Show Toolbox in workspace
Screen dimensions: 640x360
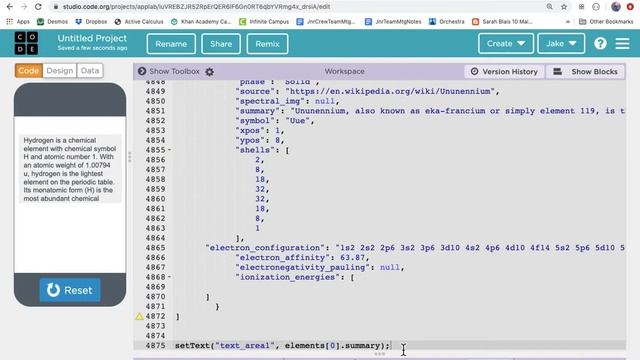(x=169, y=71)
